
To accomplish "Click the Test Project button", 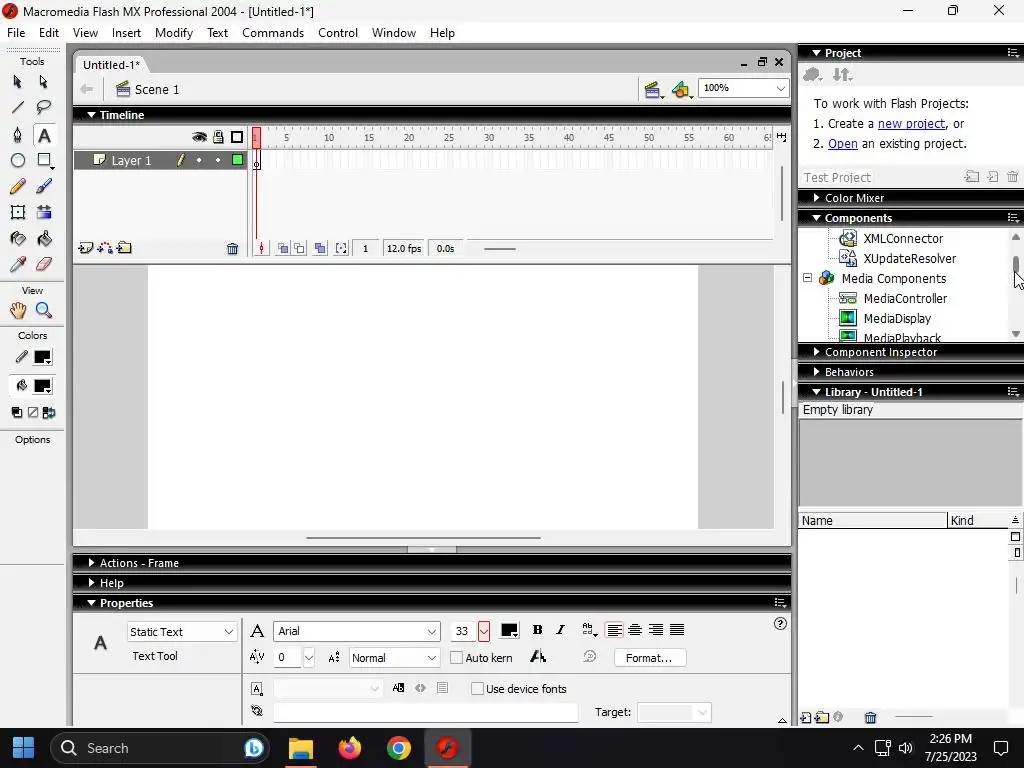I will pos(837,178).
